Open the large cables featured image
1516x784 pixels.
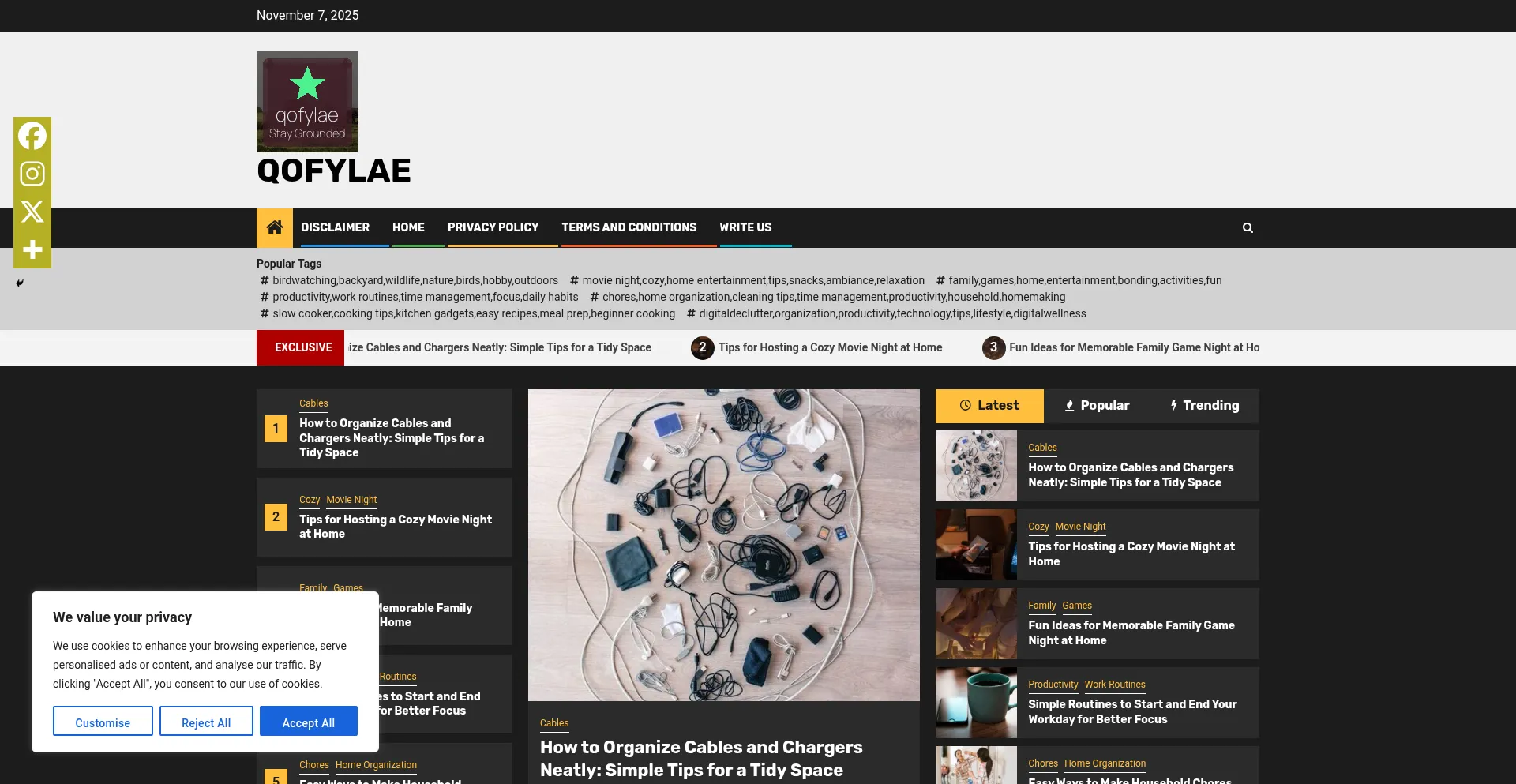(724, 545)
